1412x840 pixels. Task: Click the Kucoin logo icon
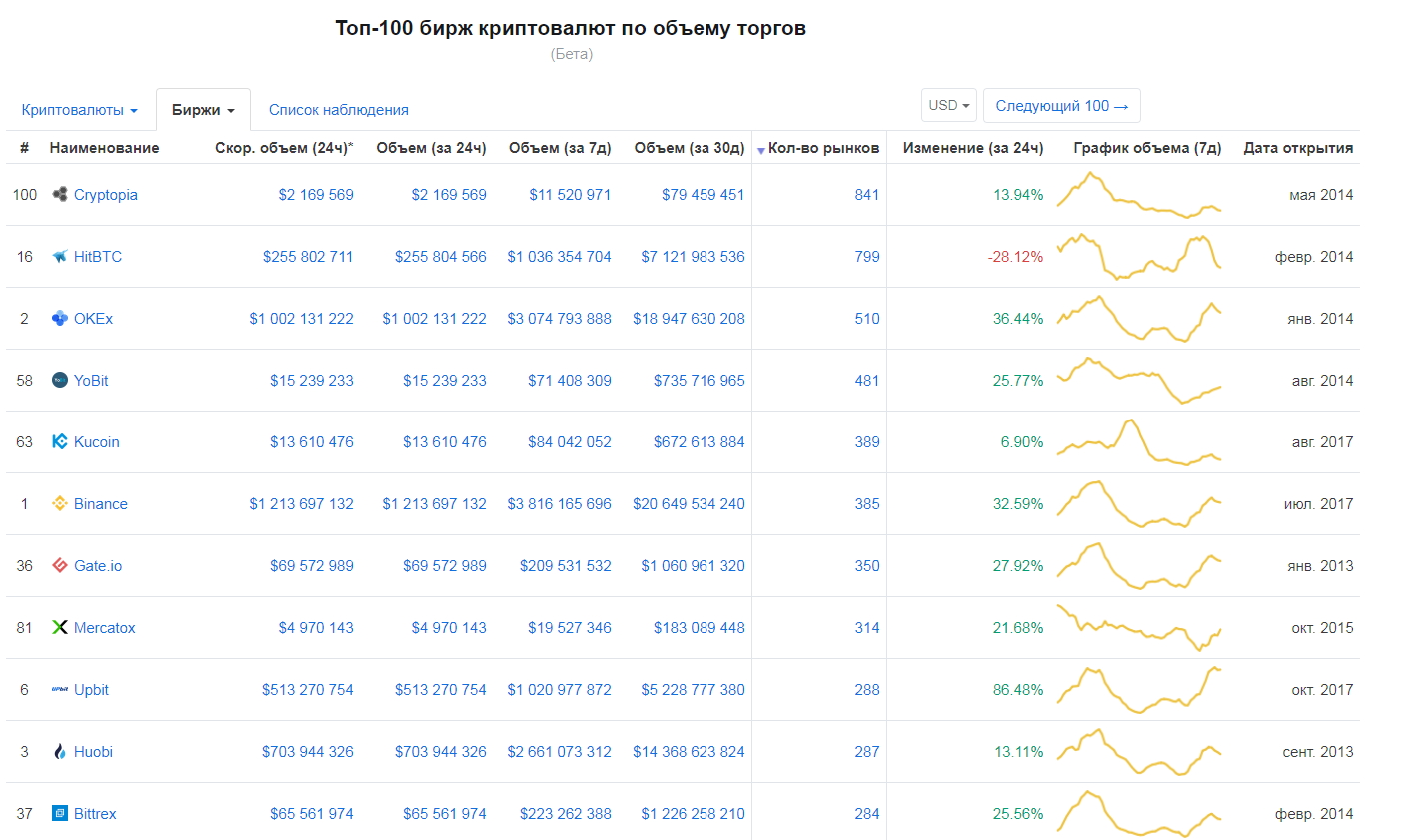pos(60,441)
